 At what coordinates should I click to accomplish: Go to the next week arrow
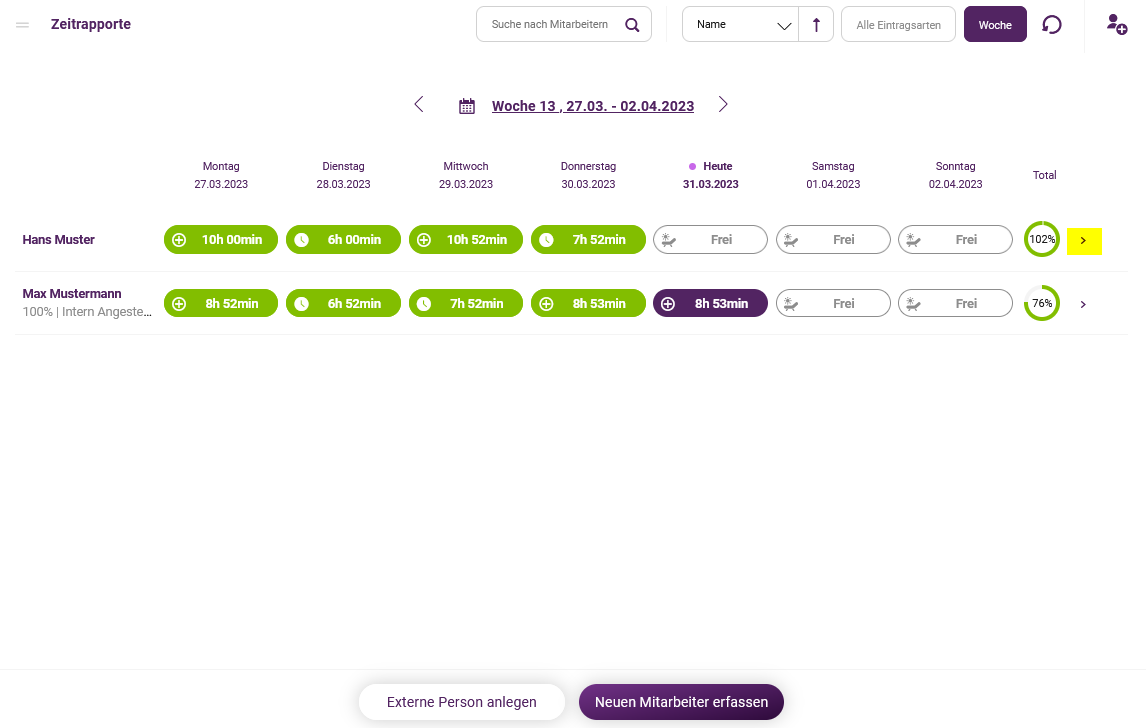[x=723, y=105]
